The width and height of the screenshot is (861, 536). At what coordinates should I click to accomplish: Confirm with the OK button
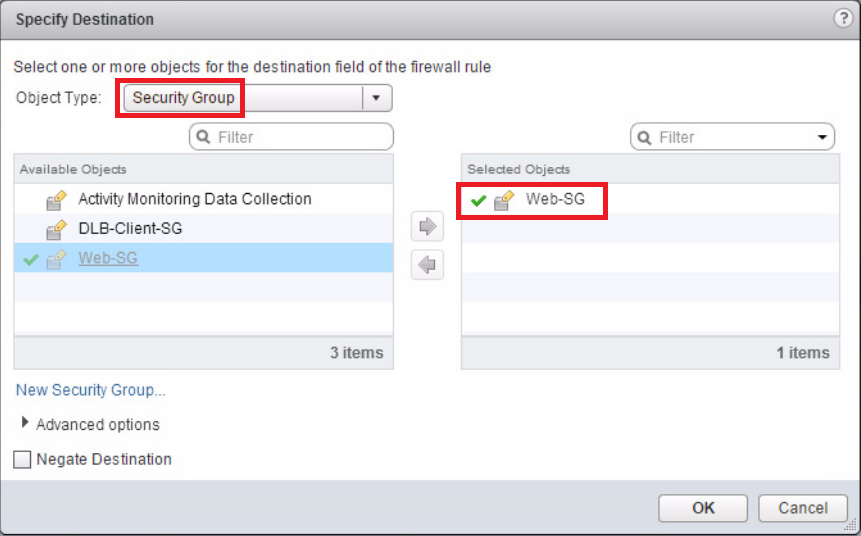(x=703, y=508)
